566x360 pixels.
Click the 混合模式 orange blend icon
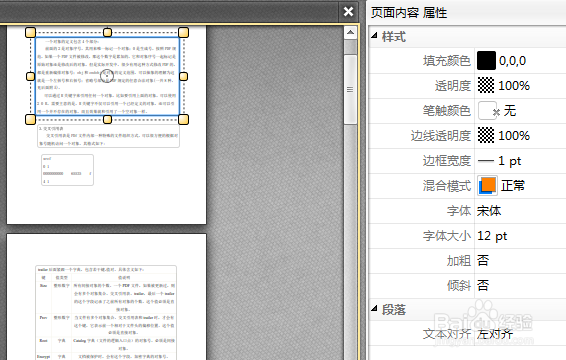(x=487, y=186)
